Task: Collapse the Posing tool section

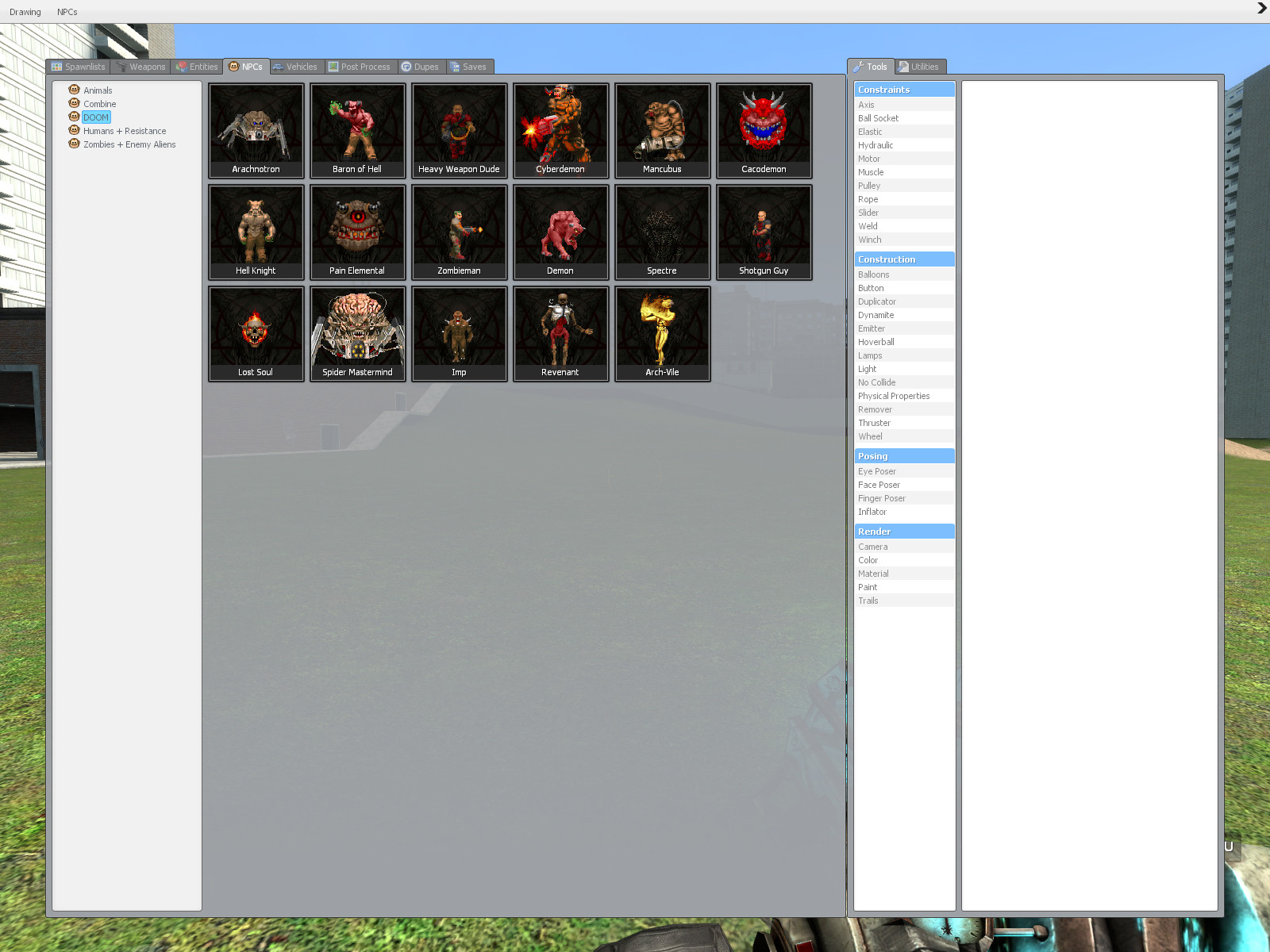Action: pos(905,456)
